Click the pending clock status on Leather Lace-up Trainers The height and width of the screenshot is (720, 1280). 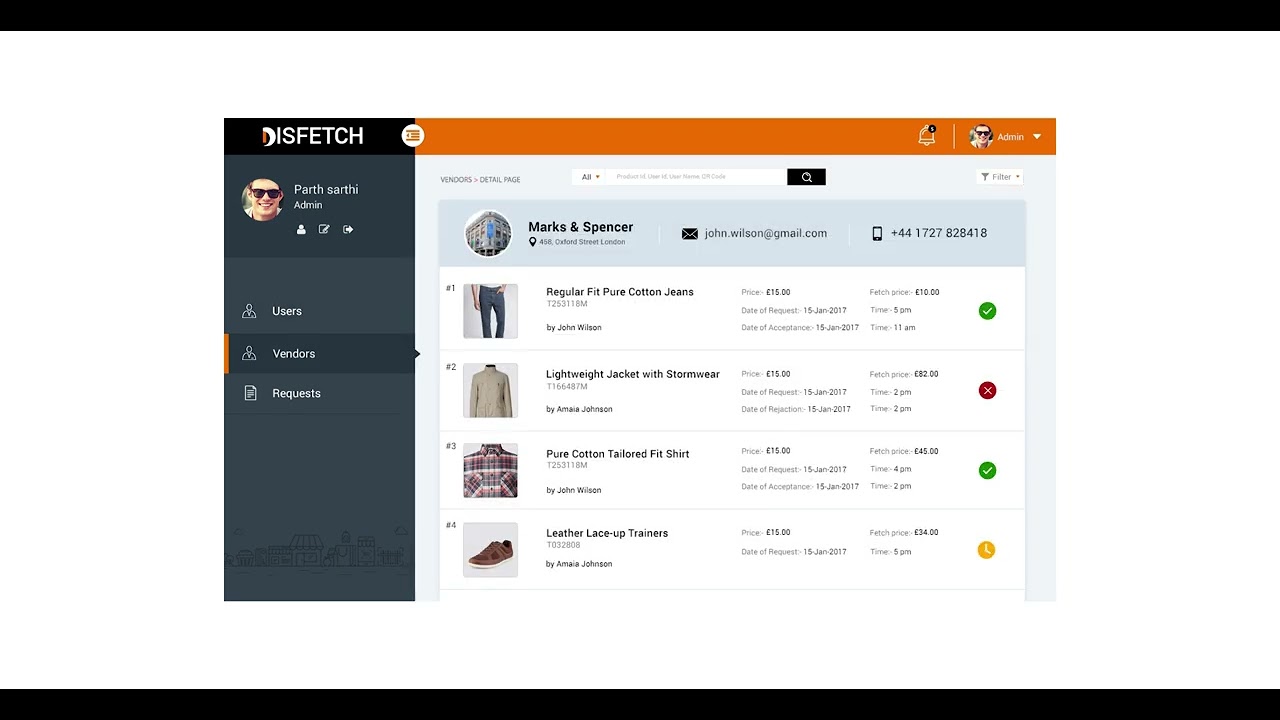pyautogui.click(x=986, y=550)
